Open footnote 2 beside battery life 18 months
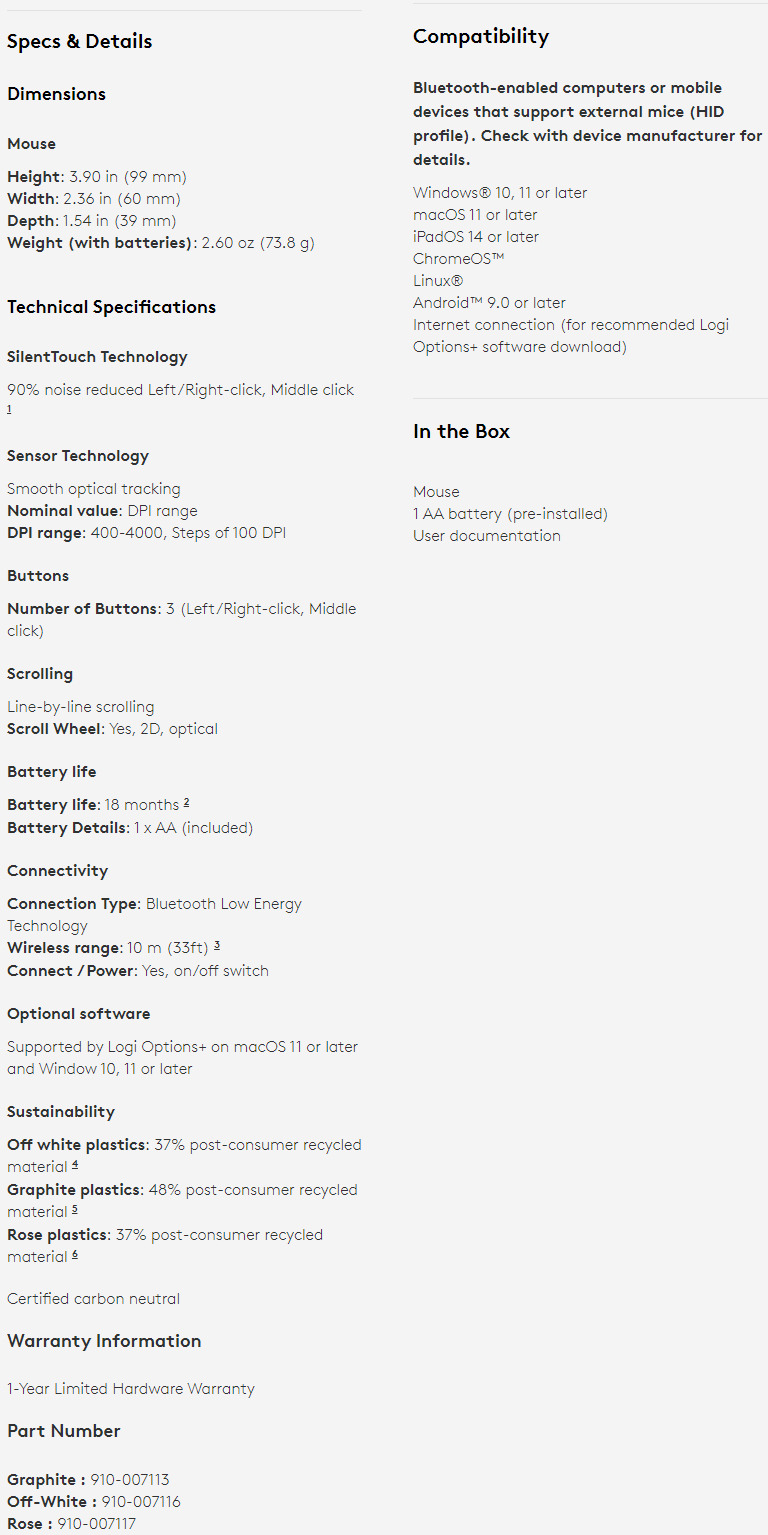The height and width of the screenshot is (1535, 768). tap(186, 803)
